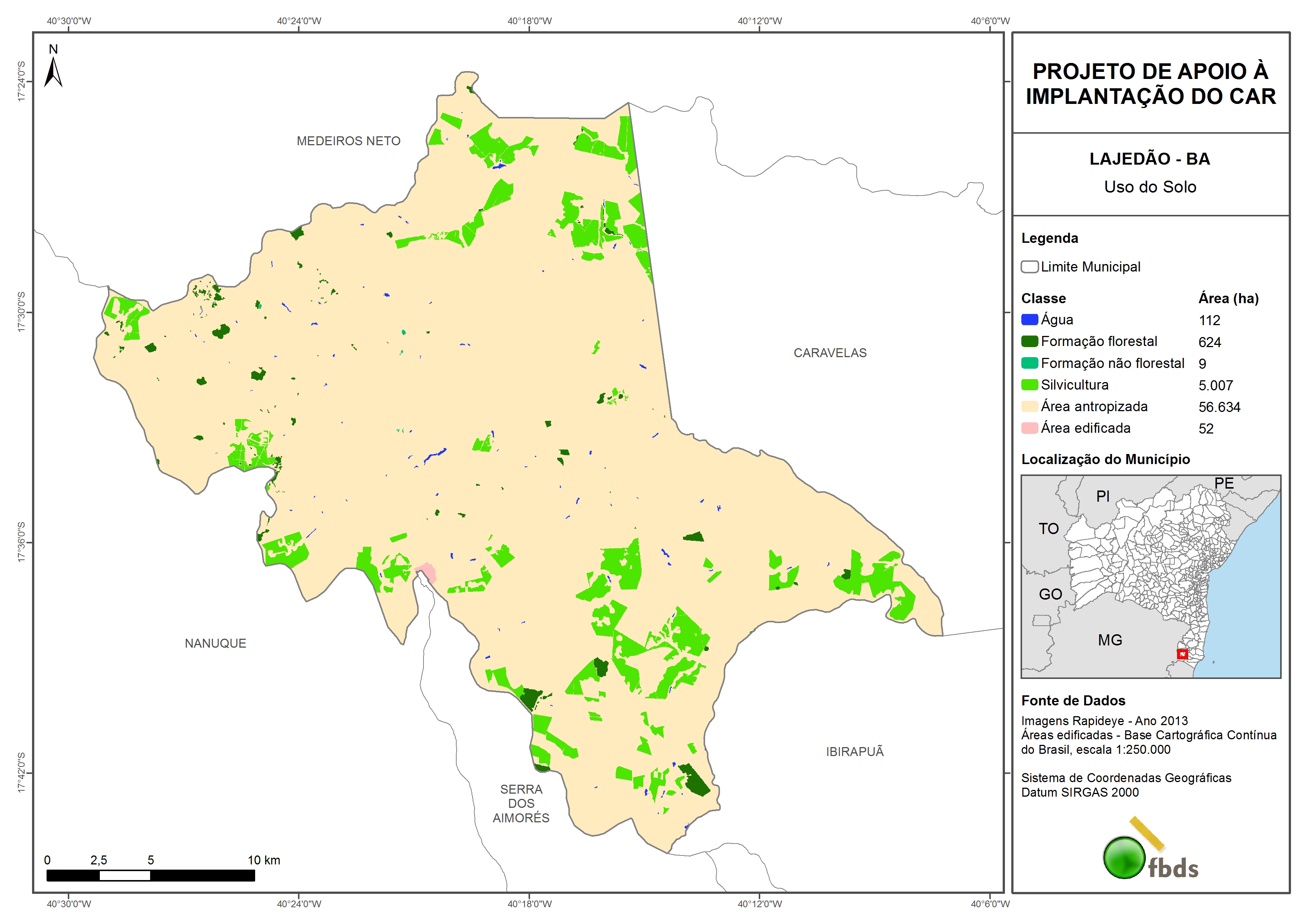Click the CARAVELAS municipality label
The height and width of the screenshot is (924, 1307).
pyautogui.click(x=830, y=353)
